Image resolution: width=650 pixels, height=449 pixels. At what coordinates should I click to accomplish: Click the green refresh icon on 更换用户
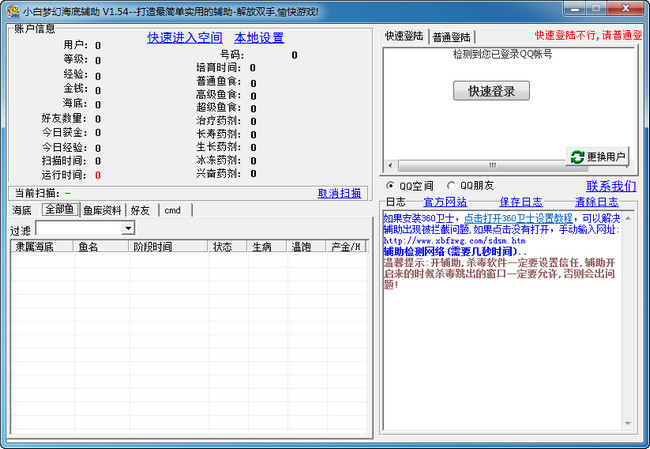coord(577,157)
